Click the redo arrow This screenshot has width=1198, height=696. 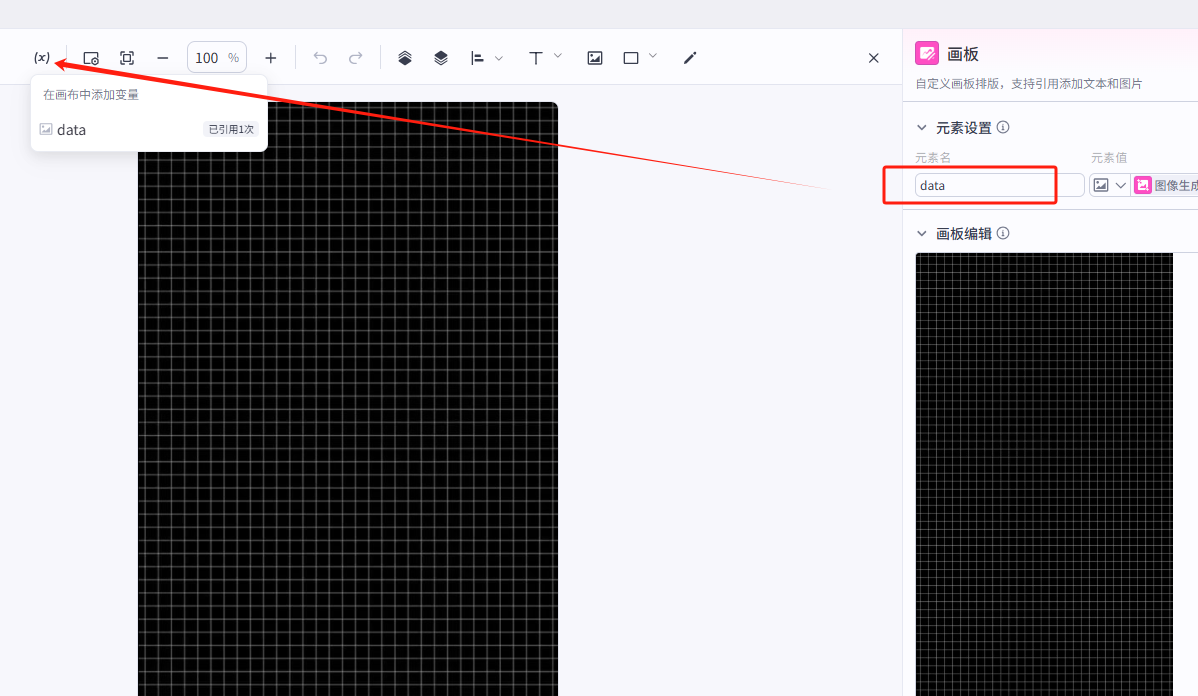[355, 58]
